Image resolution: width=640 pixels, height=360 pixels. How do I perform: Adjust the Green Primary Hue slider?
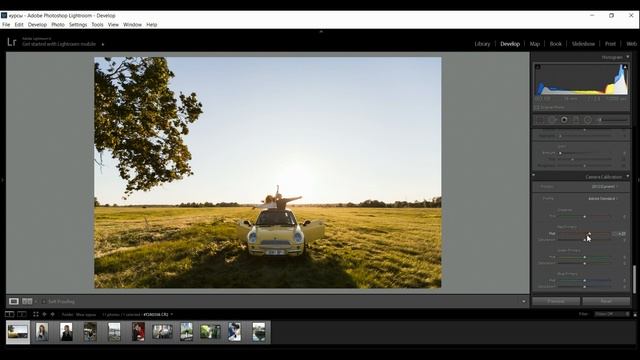pyautogui.click(x=584, y=257)
